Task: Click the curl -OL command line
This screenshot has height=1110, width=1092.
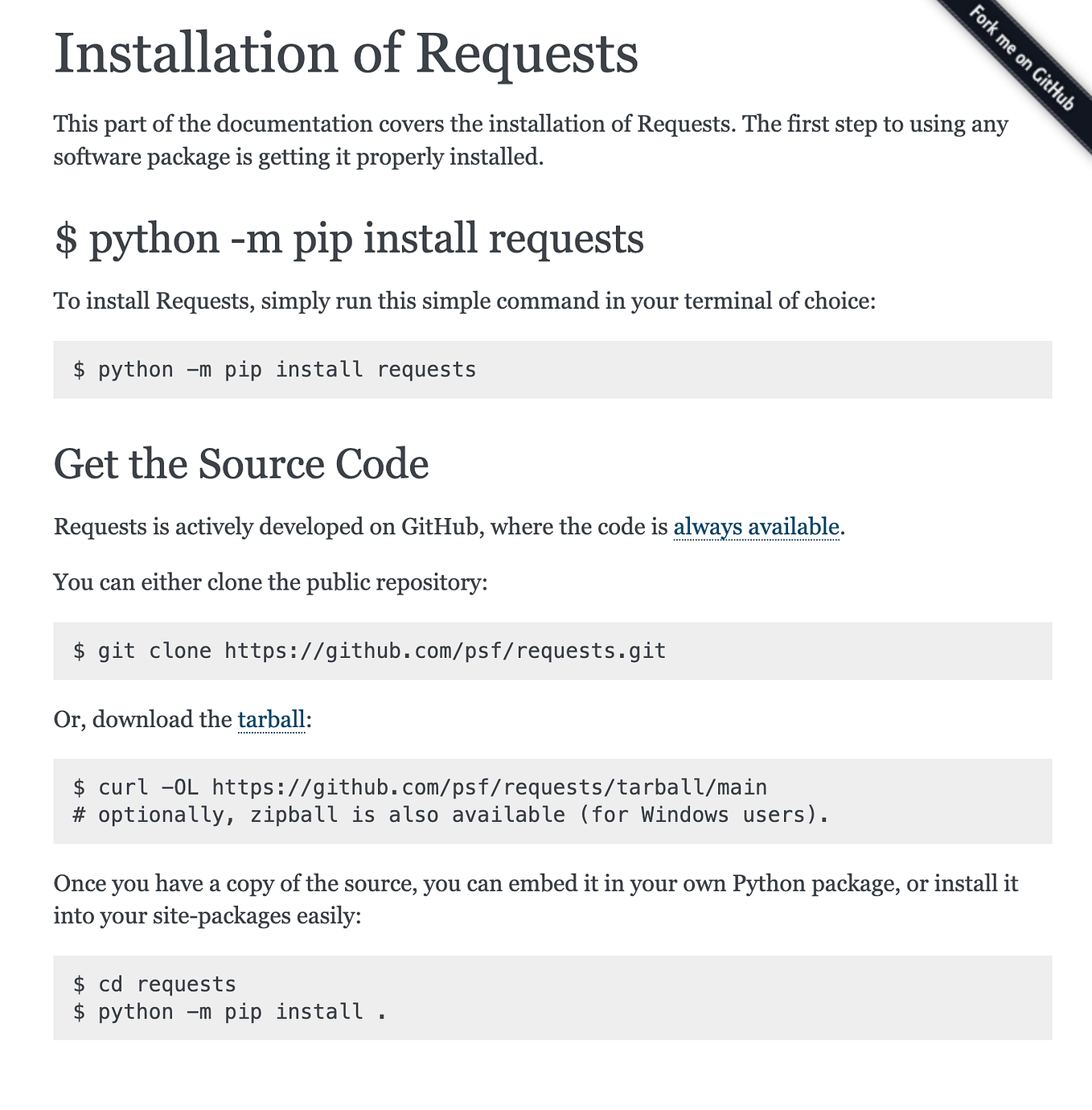Action: 418,787
